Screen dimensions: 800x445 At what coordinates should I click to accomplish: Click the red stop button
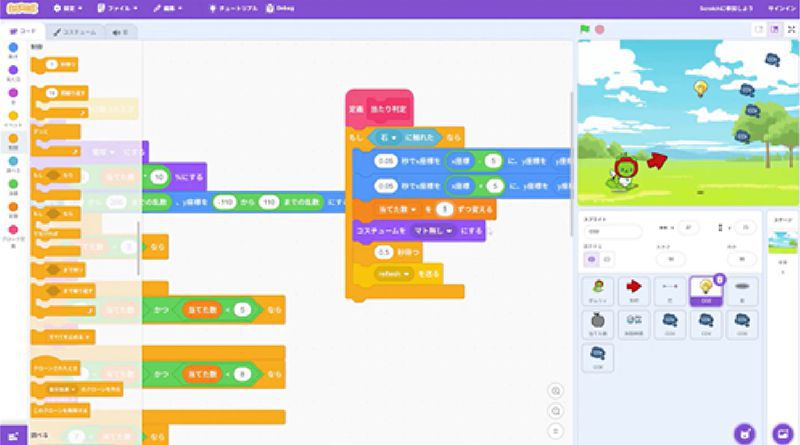[600, 29]
